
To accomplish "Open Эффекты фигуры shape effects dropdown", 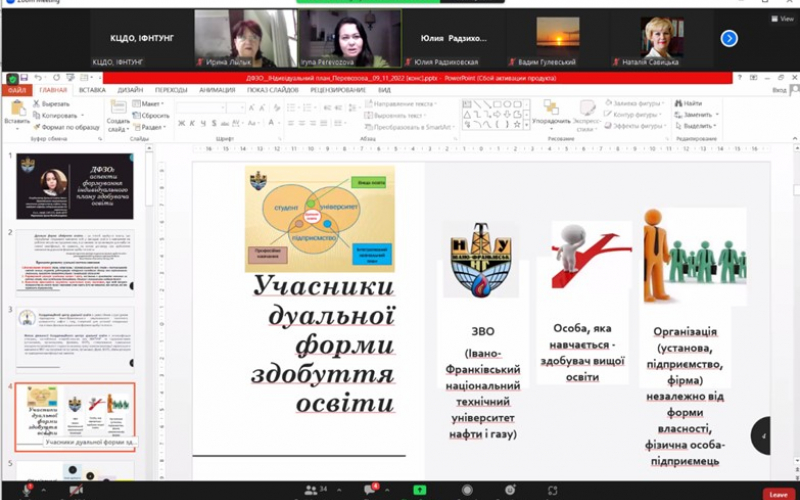I will pyautogui.click(x=636, y=126).
